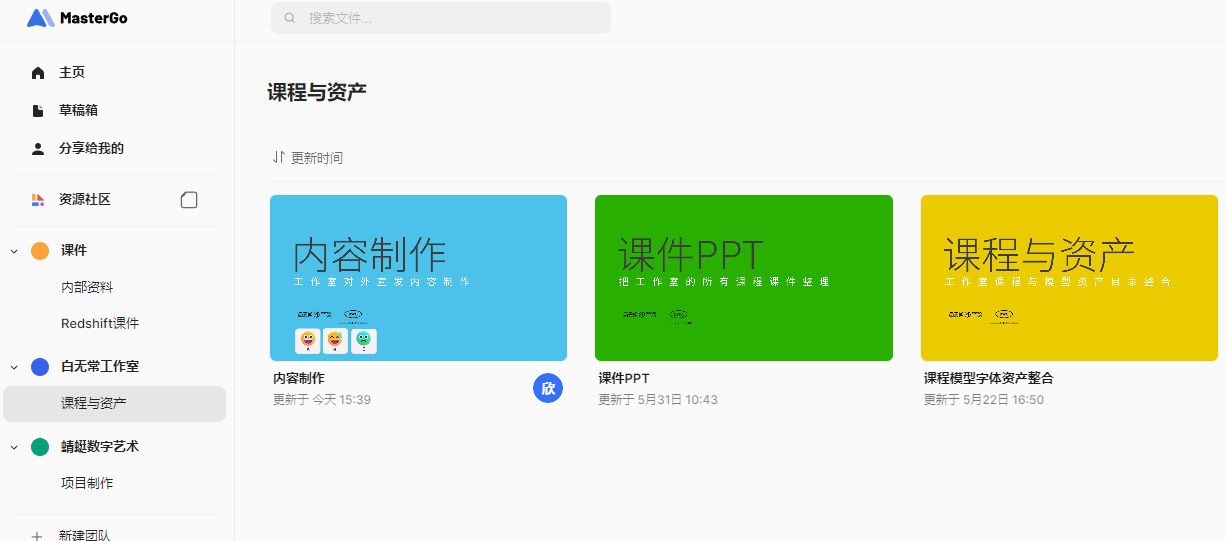
Task: Click the square icon right of 资源社区
Action: pos(189,200)
